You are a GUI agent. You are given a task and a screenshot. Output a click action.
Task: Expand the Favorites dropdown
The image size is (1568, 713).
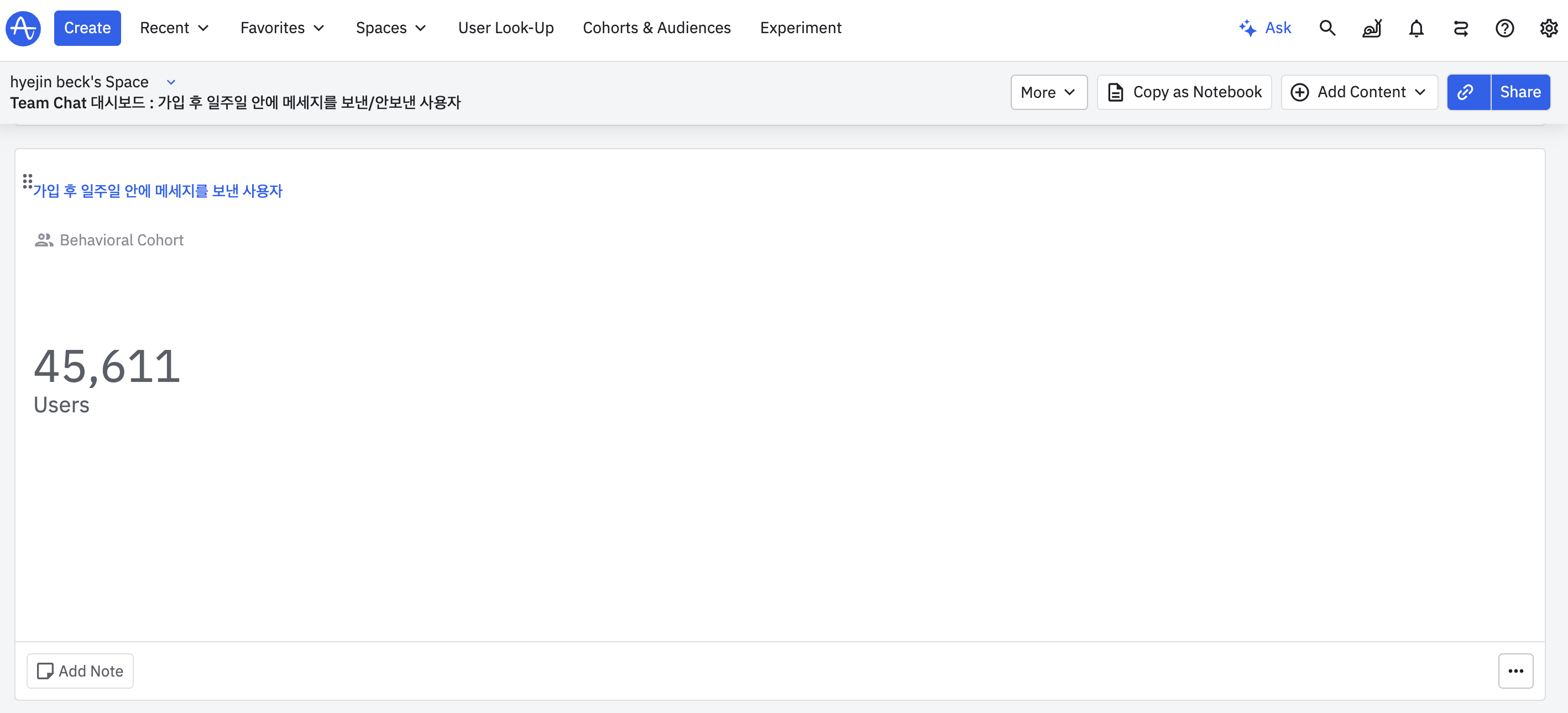(283, 28)
